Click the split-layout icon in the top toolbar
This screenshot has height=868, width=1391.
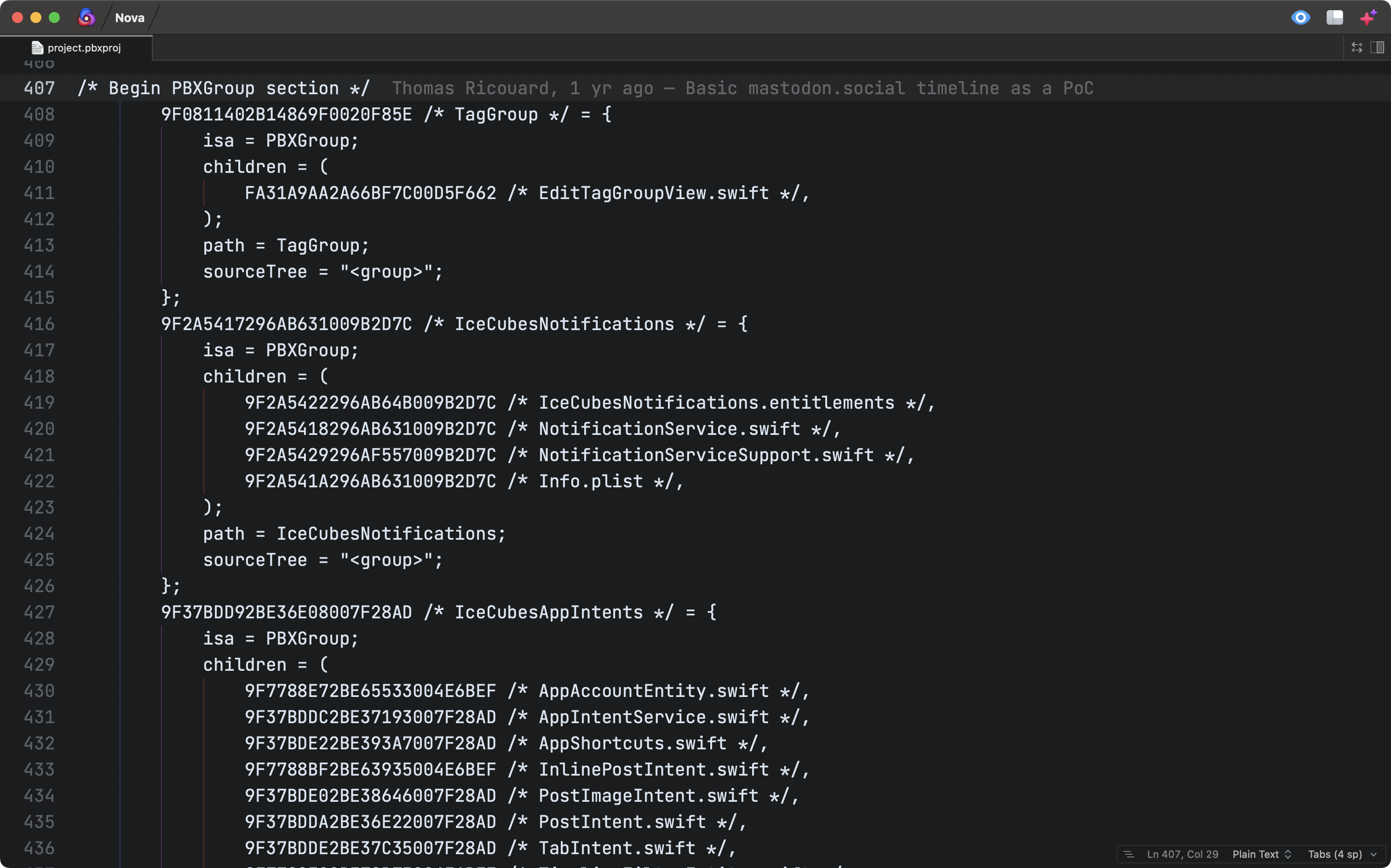(1335, 18)
